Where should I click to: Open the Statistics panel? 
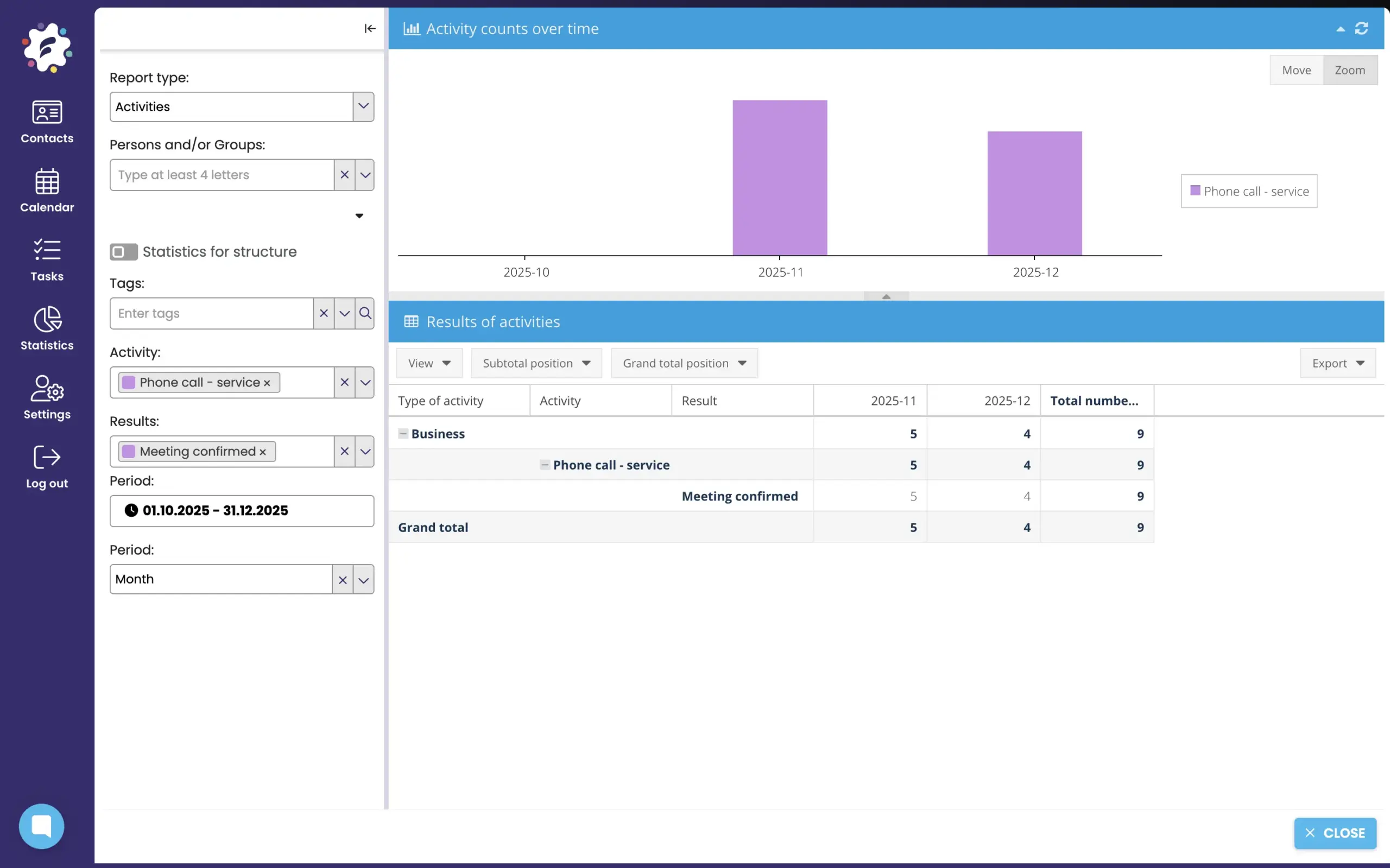click(47, 328)
